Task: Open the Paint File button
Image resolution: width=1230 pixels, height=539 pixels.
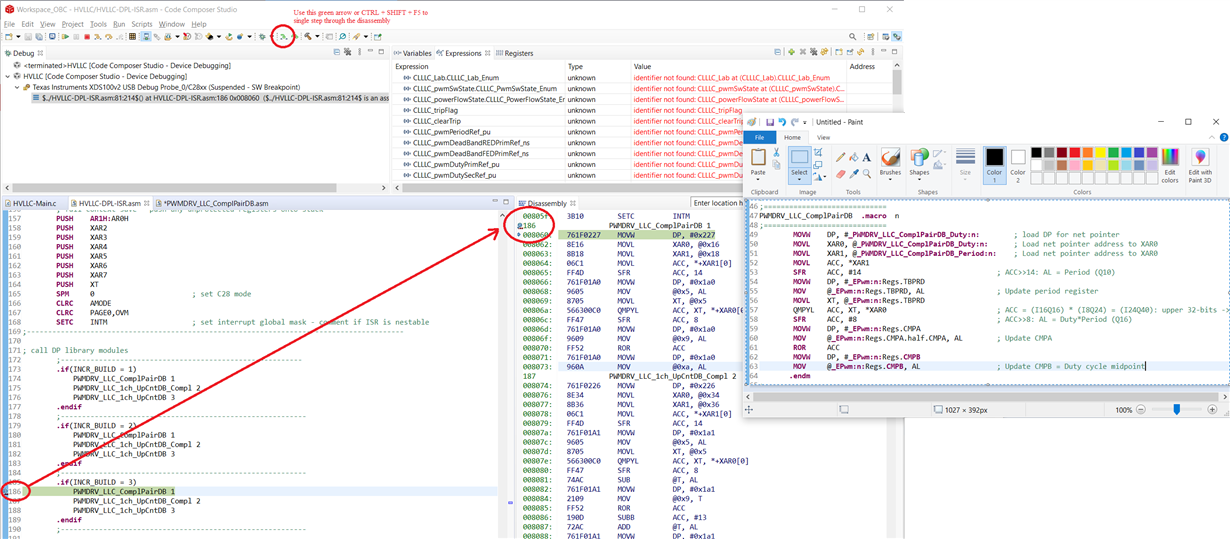Action: point(759,137)
